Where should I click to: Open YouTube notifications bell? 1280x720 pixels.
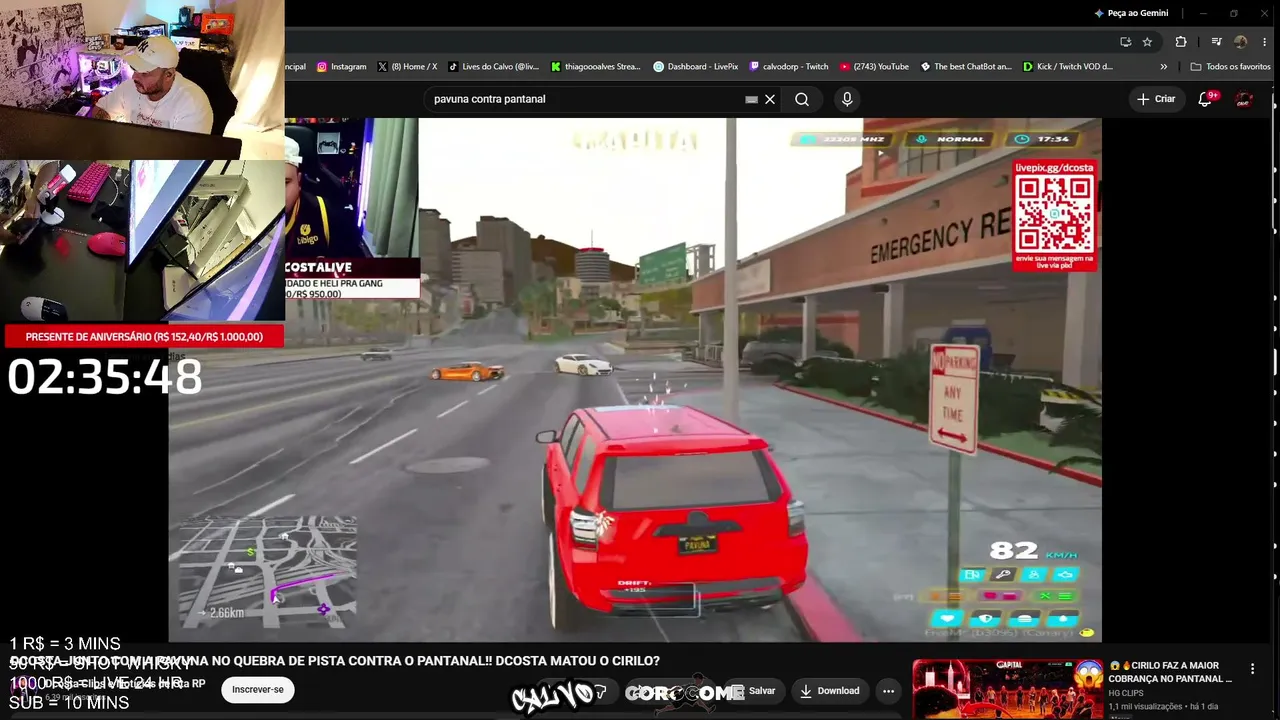[x=1206, y=99]
